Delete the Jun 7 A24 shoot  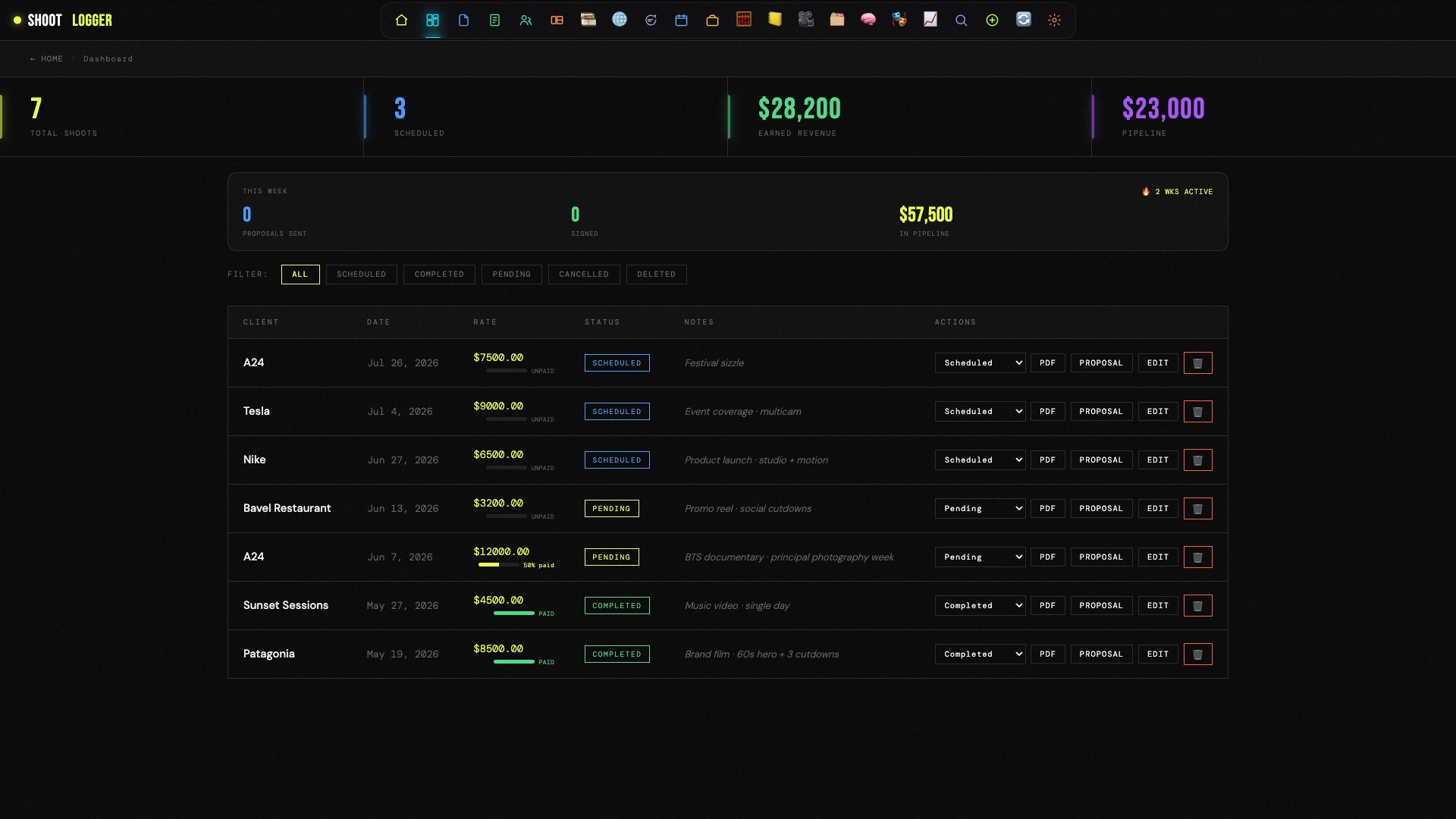[1197, 557]
